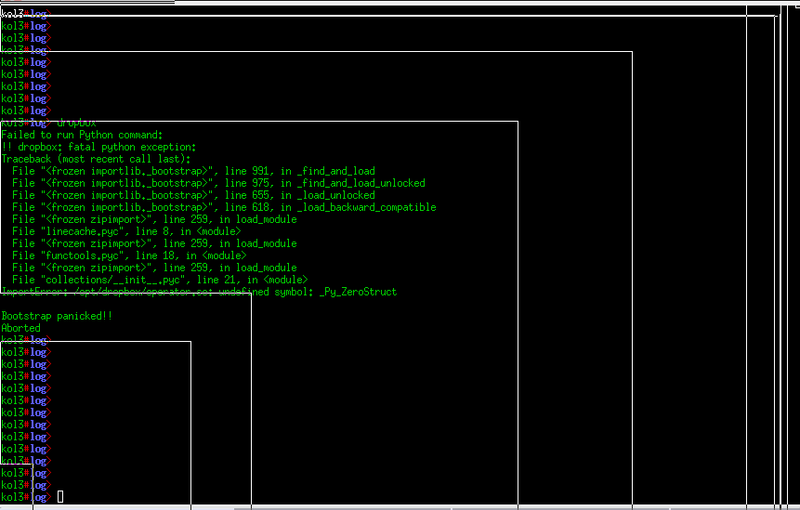Select the ImportError '_Py_ZeroStruct' message line
Viewport: 800px width, 510px height.
coord(199,292)
